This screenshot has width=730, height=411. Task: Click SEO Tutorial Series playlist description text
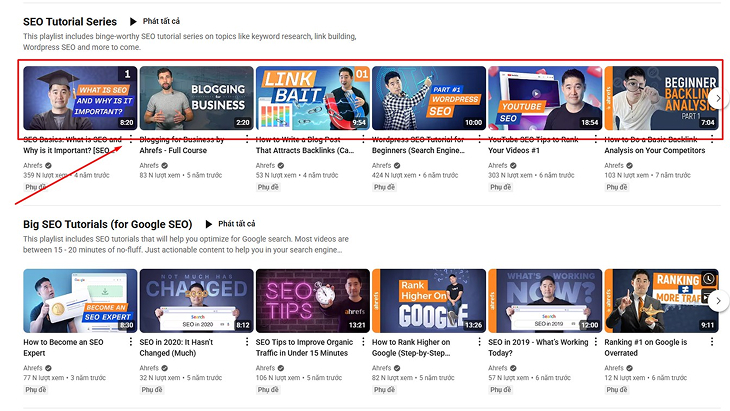click(190, 42)
